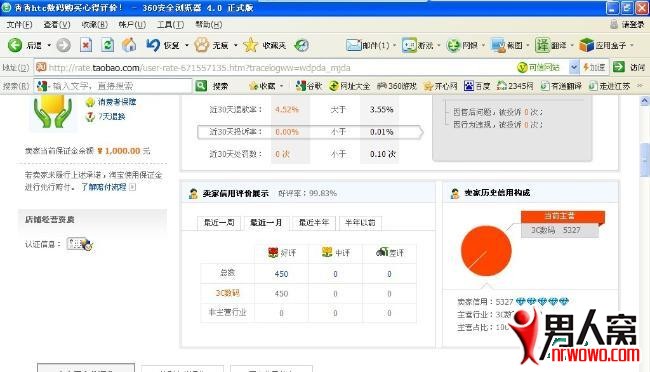Screen dimensions: 650x372
Task: Open the 2345网 bookmark
Action: (x=515, y=86)
